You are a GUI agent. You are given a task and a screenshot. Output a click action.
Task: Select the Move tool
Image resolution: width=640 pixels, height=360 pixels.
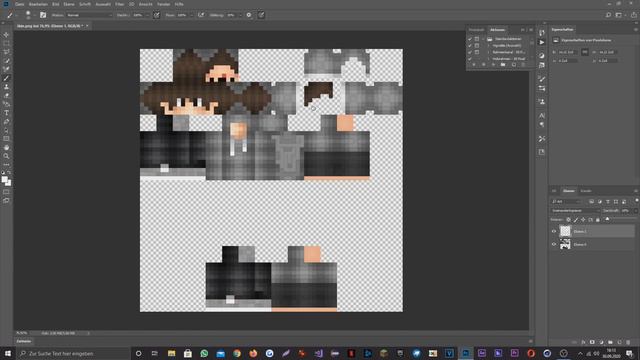pyautogui.click(x=6, y=35)
